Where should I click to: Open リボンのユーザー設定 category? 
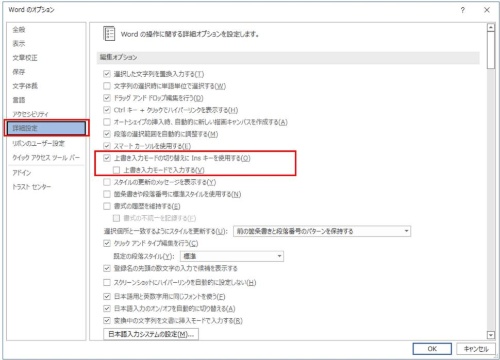39,143
